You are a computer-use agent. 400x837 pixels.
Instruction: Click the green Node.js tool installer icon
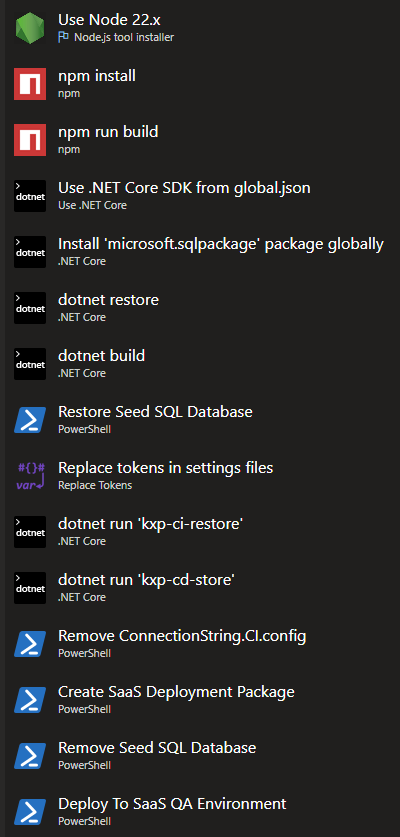tap(30, 28)
